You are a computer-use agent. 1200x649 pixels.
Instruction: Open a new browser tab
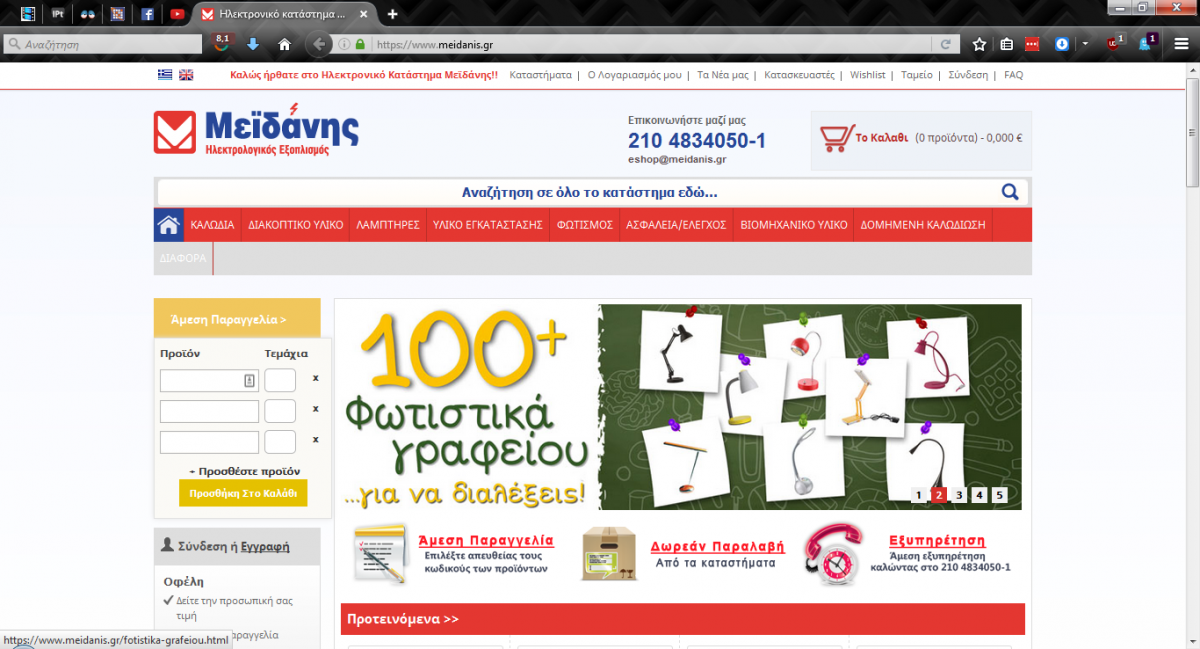(x=393, y=14)
